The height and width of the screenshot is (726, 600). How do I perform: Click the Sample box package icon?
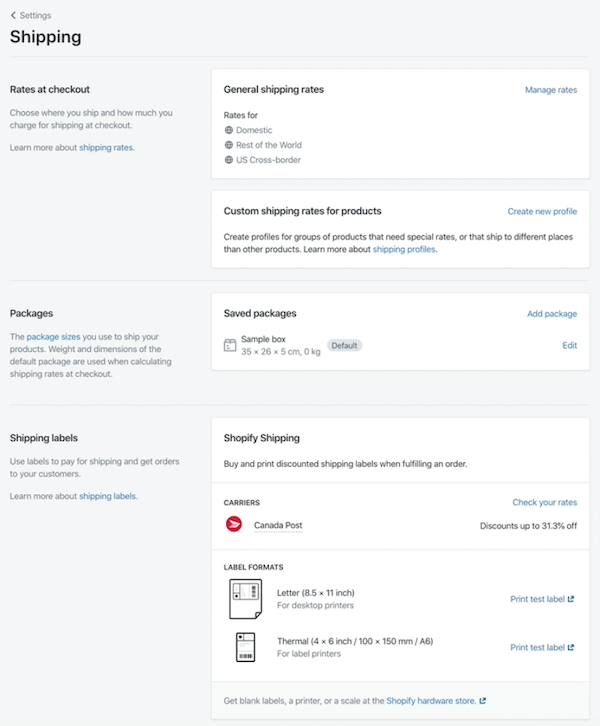pos(230,346)
